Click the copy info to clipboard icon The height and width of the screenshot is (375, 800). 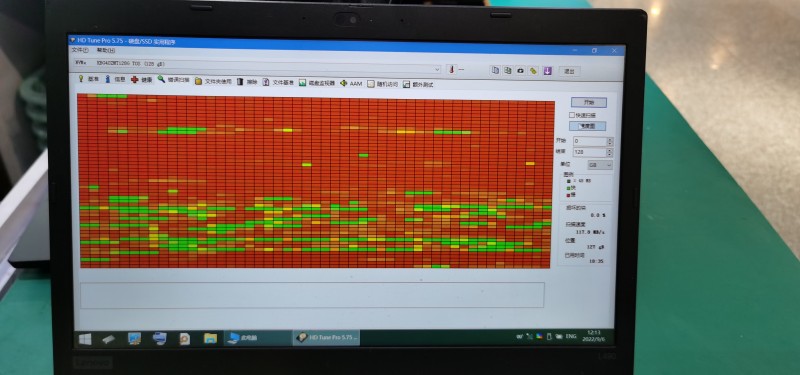(495, 70)
